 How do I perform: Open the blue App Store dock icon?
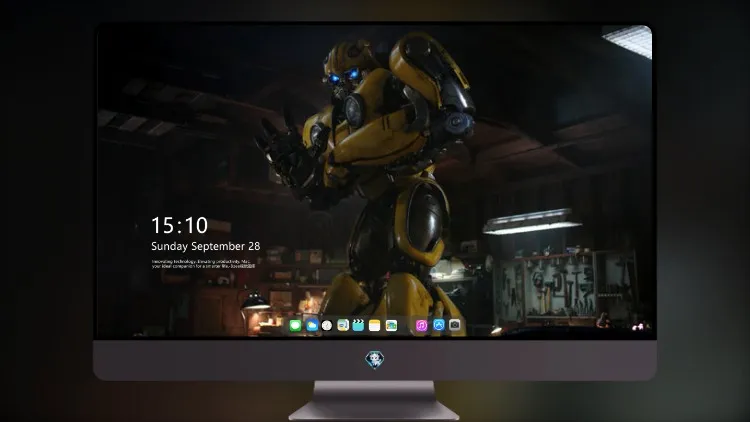click(439, 325)
